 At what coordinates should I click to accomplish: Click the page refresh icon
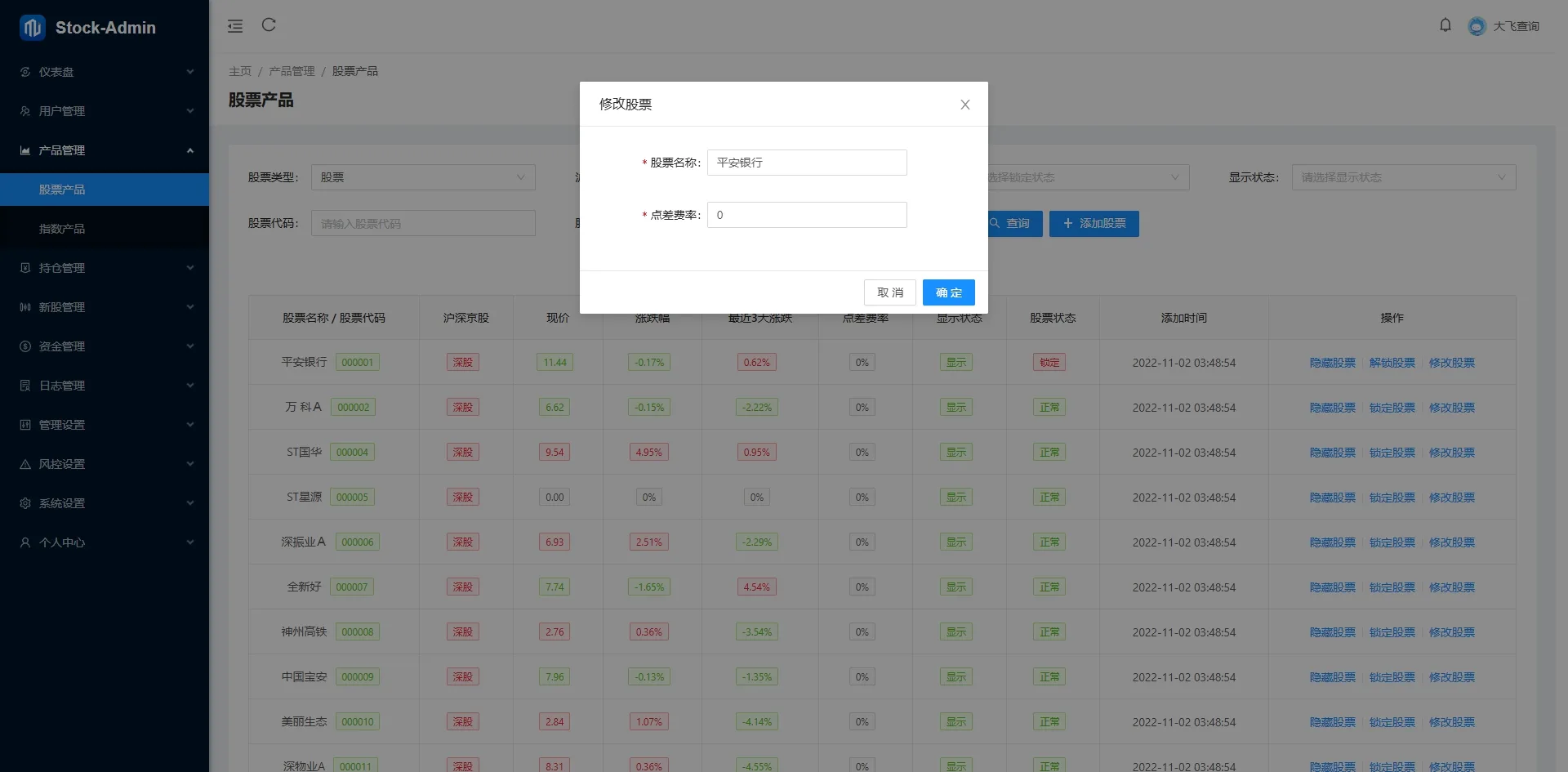point(269,25)
